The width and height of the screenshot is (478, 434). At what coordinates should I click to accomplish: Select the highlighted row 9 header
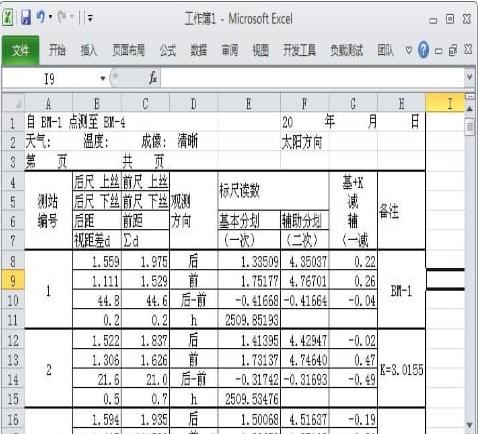click(x=13, y=280)
